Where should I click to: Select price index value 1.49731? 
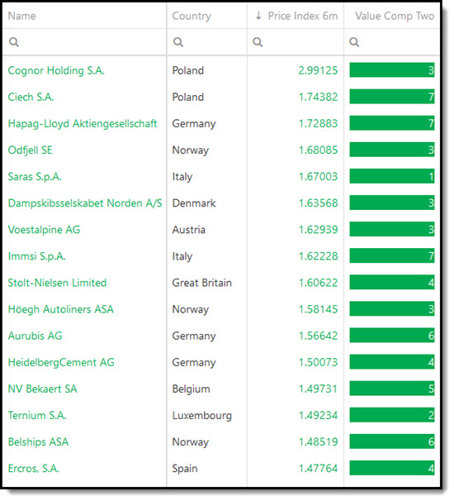pos(318,389)
